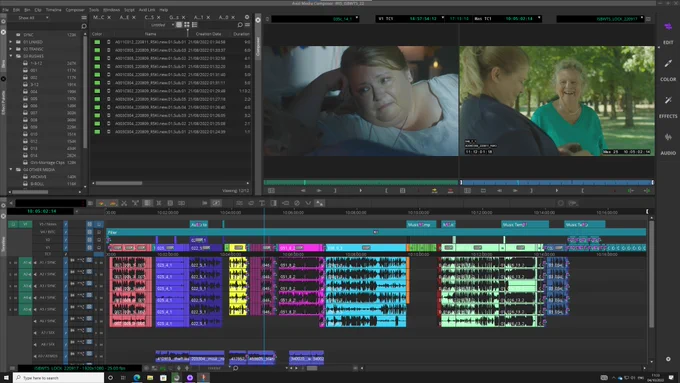Open the B-ROLL bin
This screenshot has width=680, height=383.
pyautogui.click(x=37, y=184)
